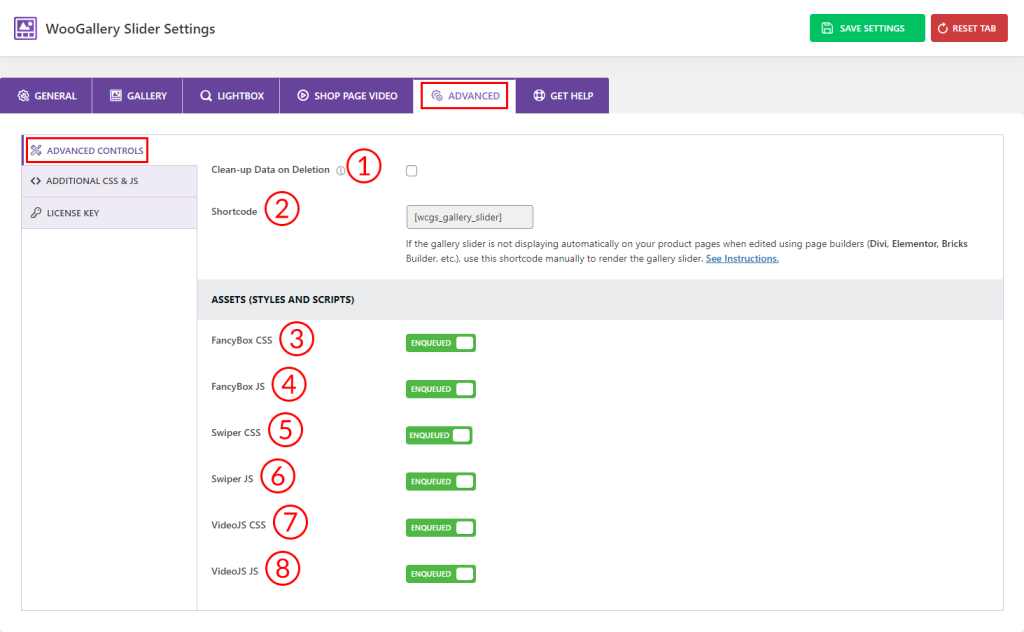Select the Advanced tab

click(x=464, y=95)
